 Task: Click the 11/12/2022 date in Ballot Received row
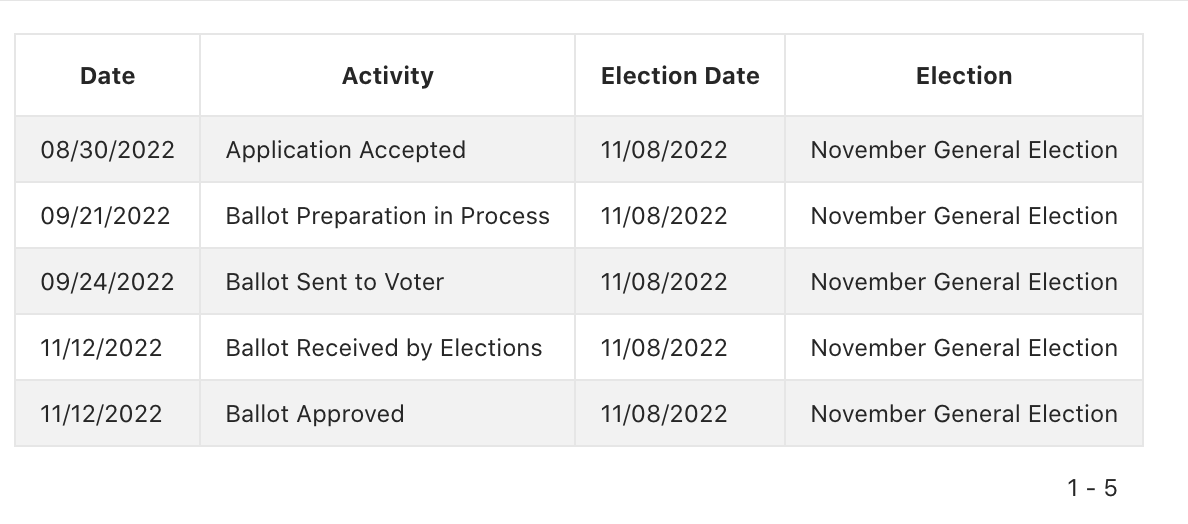[x=101, y=348]
